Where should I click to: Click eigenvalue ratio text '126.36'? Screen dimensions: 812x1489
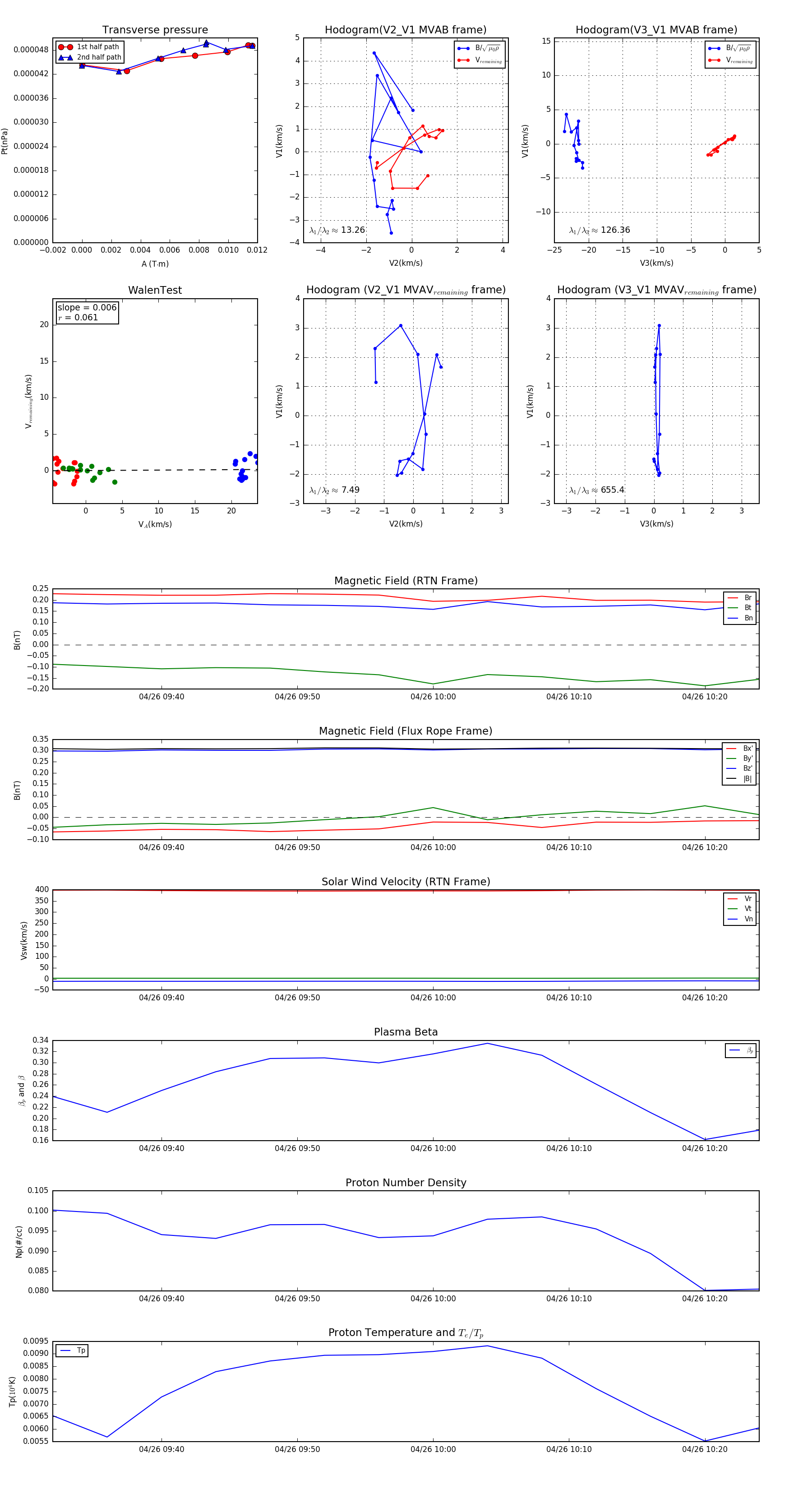[x=615, y=230]
